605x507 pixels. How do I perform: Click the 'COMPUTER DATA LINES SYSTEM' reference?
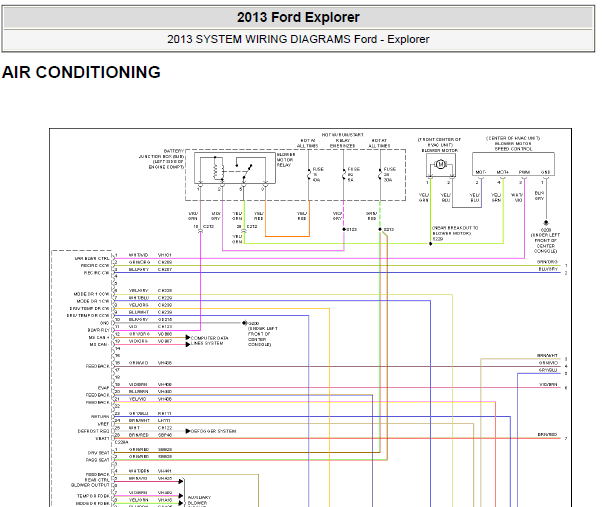(x=210, y=341)
